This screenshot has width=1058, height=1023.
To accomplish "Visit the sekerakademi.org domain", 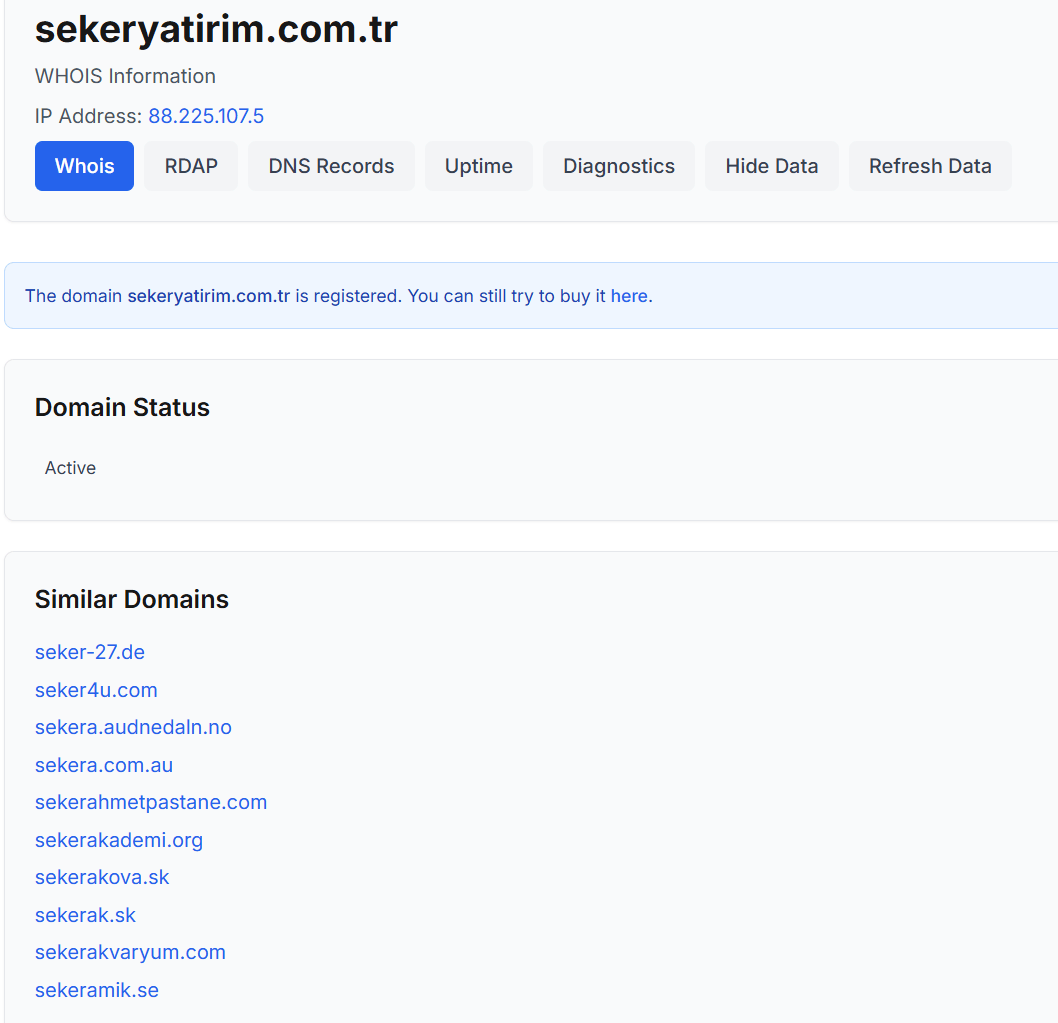I will (119, 840).
